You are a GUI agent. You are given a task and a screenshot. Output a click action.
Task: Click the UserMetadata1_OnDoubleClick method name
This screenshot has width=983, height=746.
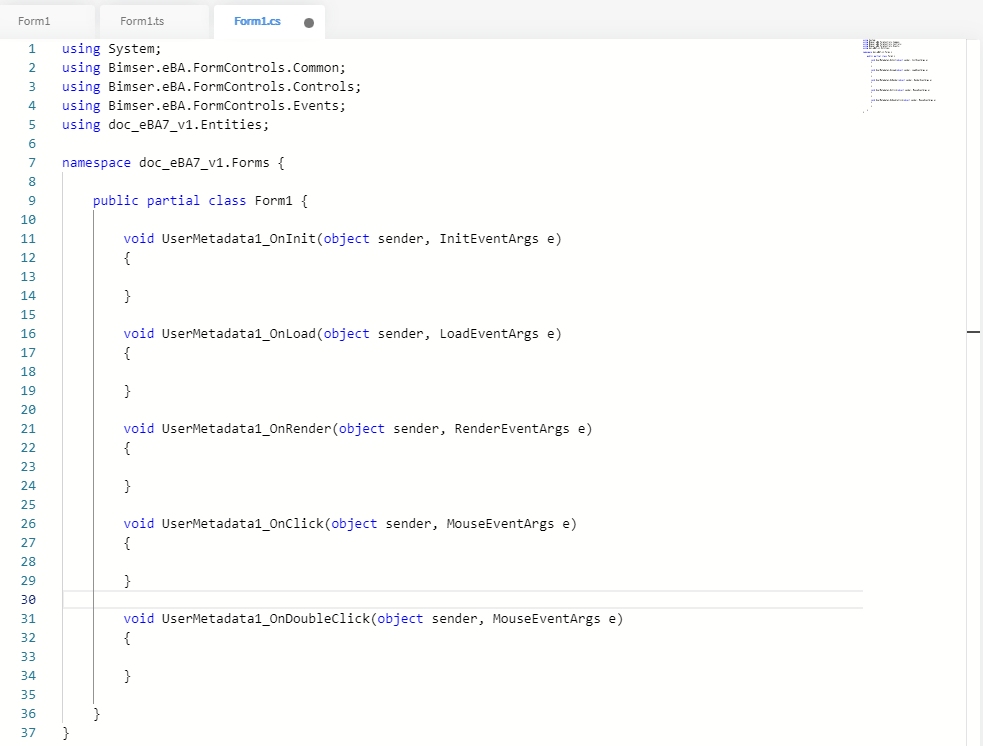point(266,619)
